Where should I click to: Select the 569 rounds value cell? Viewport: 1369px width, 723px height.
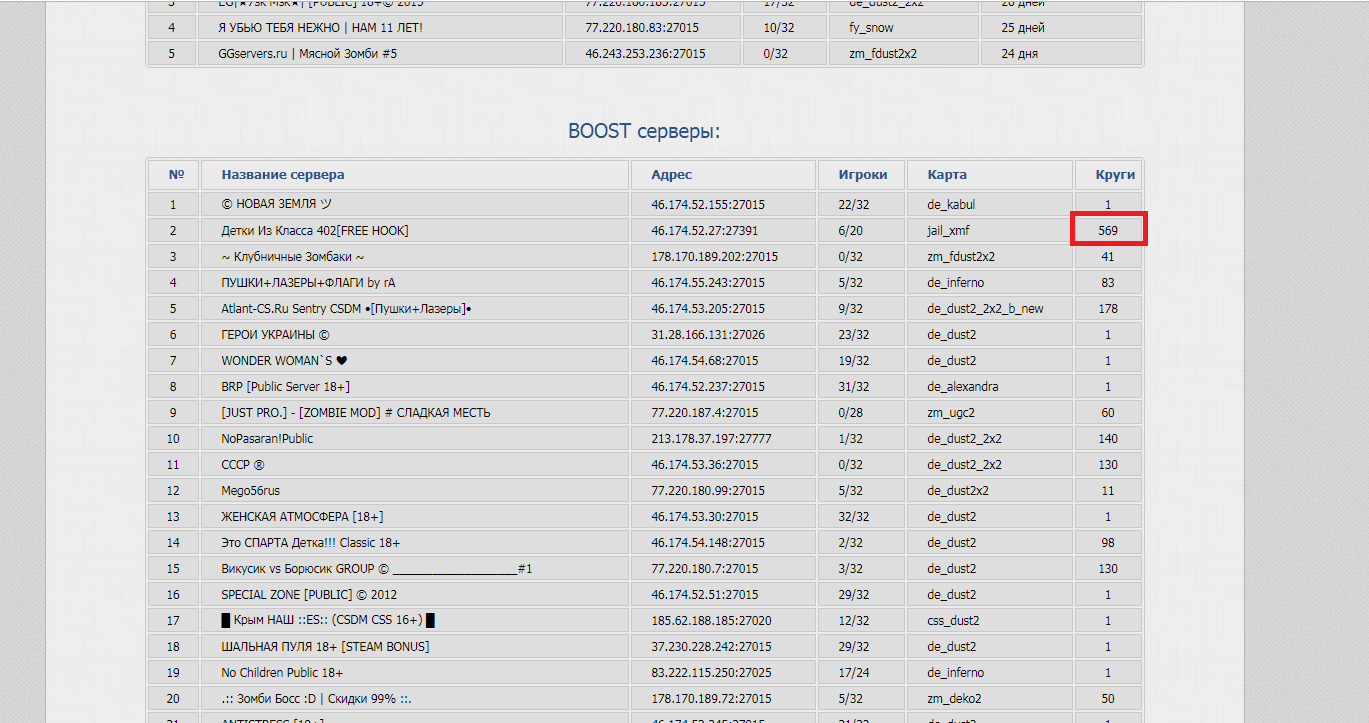coord(1108,230)
